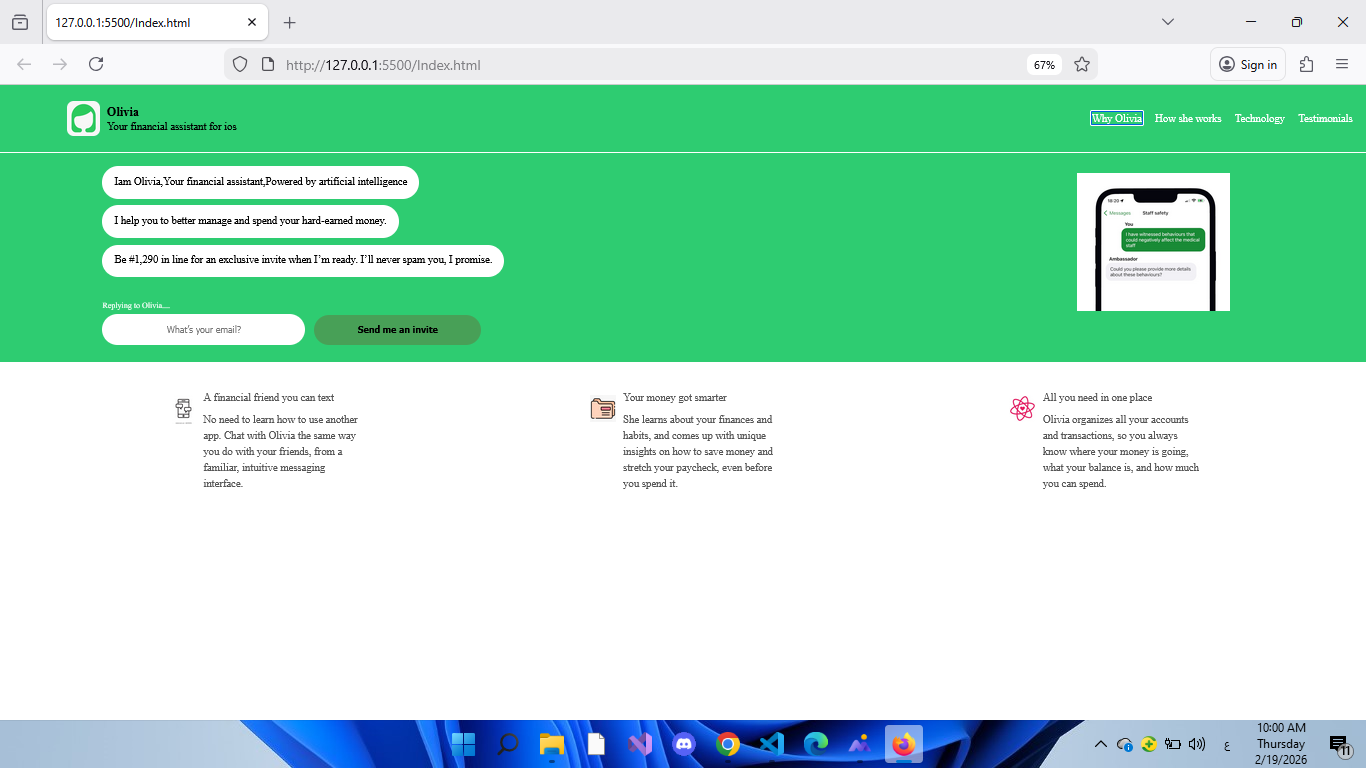The width and height of the screenshot is (1366, 768).
Task: Open Visual Studio Code from the taskbar
Action: 771,744
